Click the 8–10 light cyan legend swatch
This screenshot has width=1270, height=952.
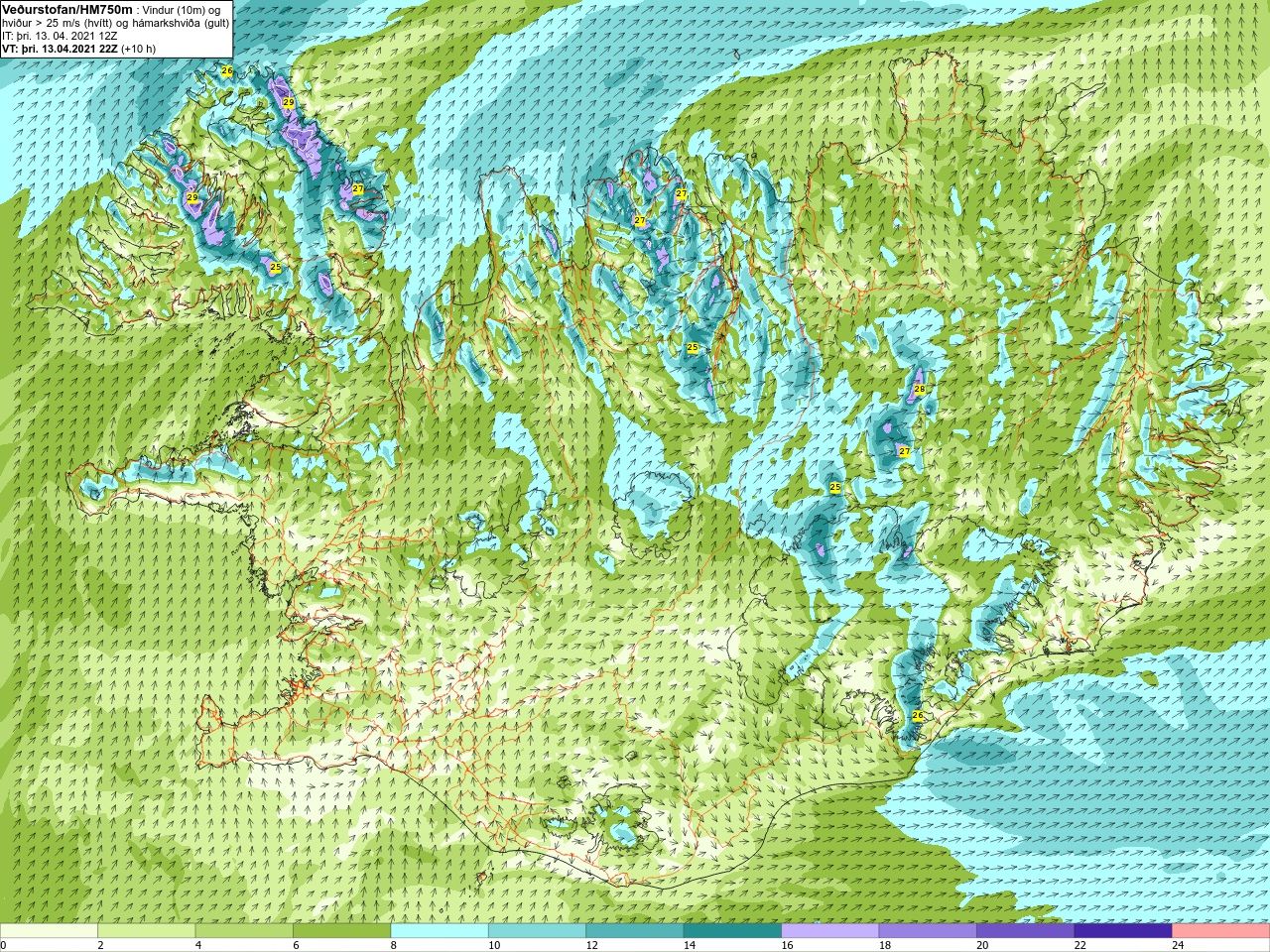440,931
